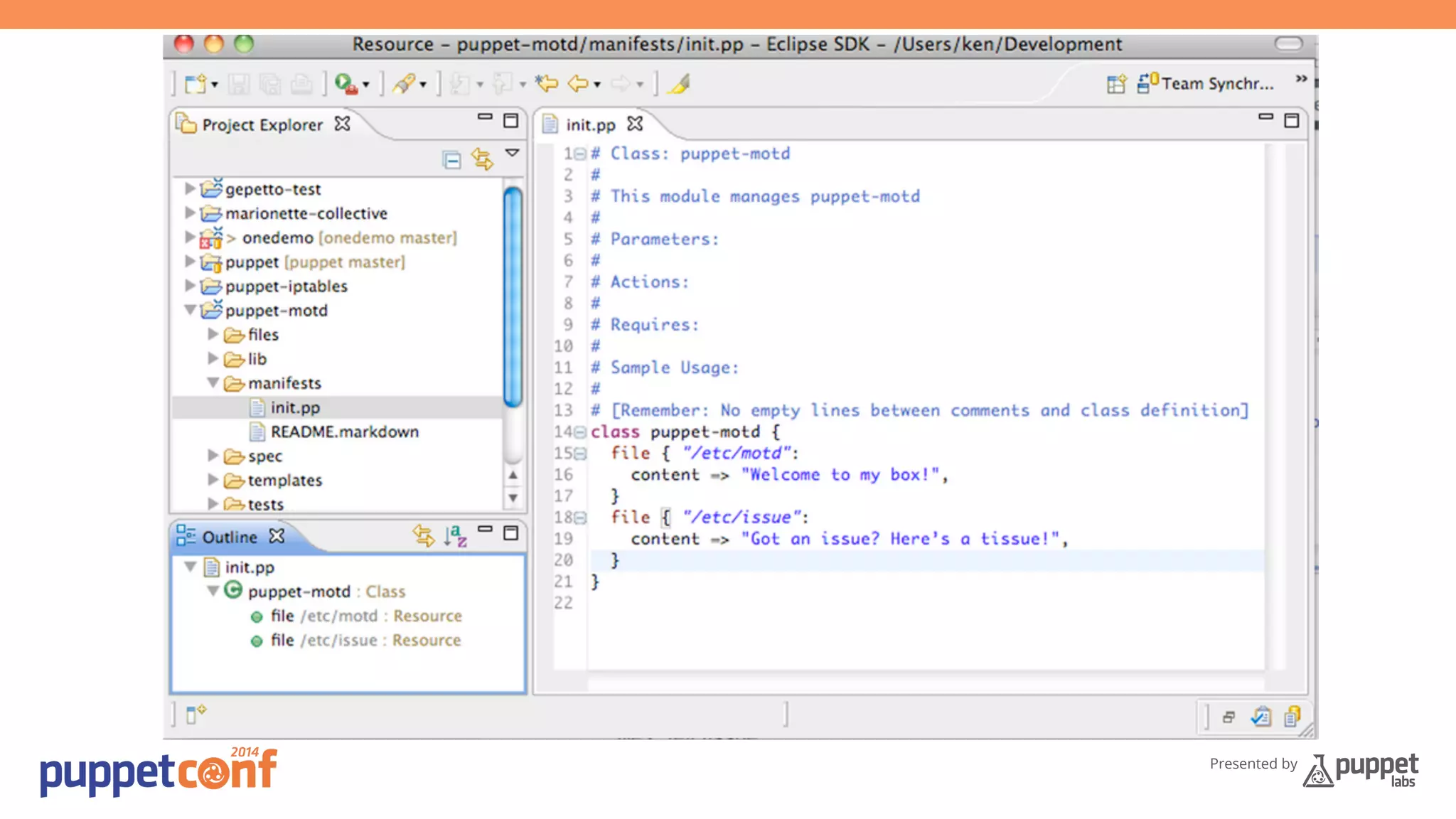This screenshot has height=819, width=1456.
Task: Click the Open Perspective icon
Action: [x=1116, y=84]
